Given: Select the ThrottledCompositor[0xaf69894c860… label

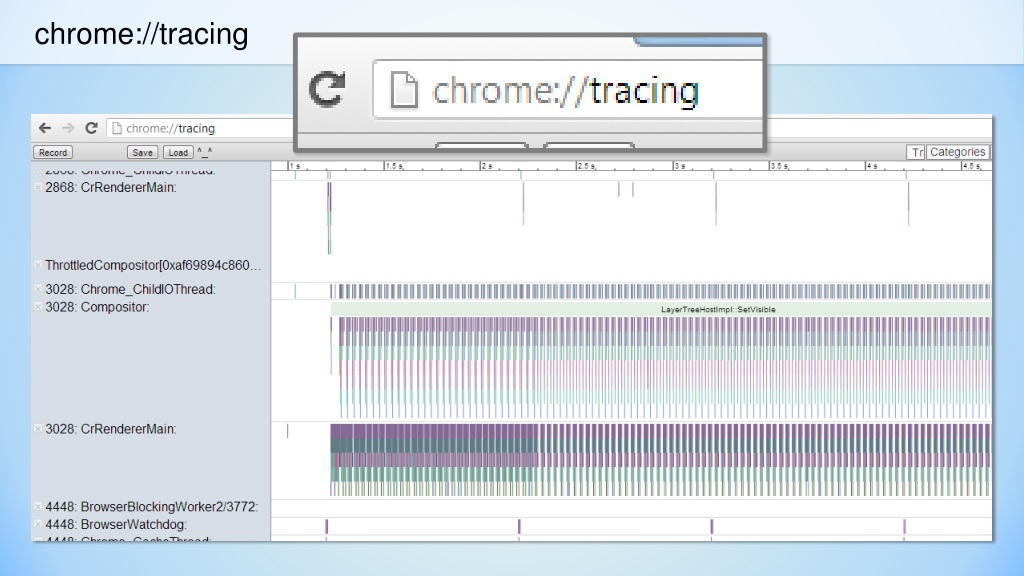Looking at the screenshot, I should click(x=153, y=265).
